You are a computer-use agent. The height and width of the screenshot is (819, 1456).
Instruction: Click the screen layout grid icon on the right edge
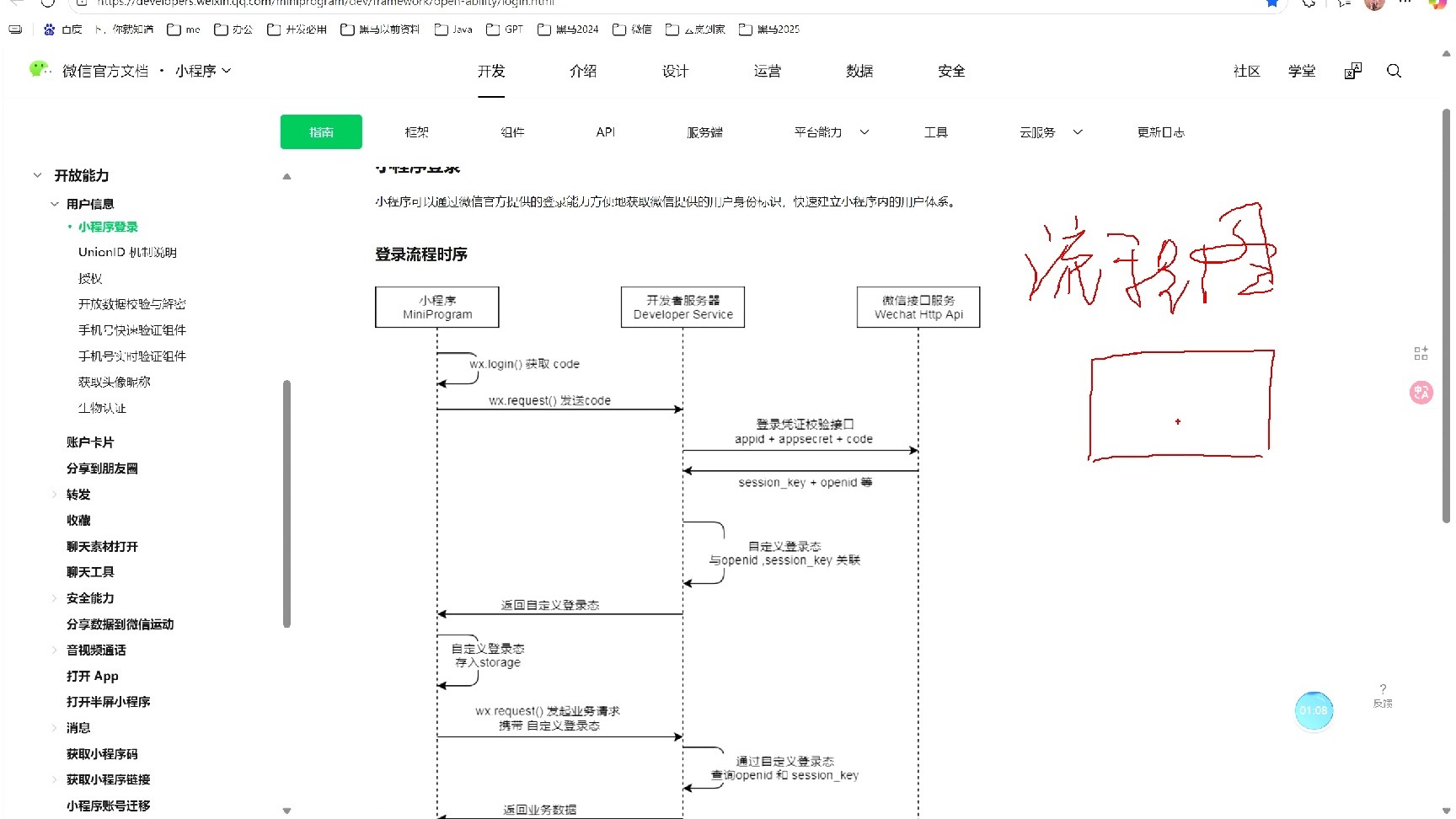tap(1421, 352)
